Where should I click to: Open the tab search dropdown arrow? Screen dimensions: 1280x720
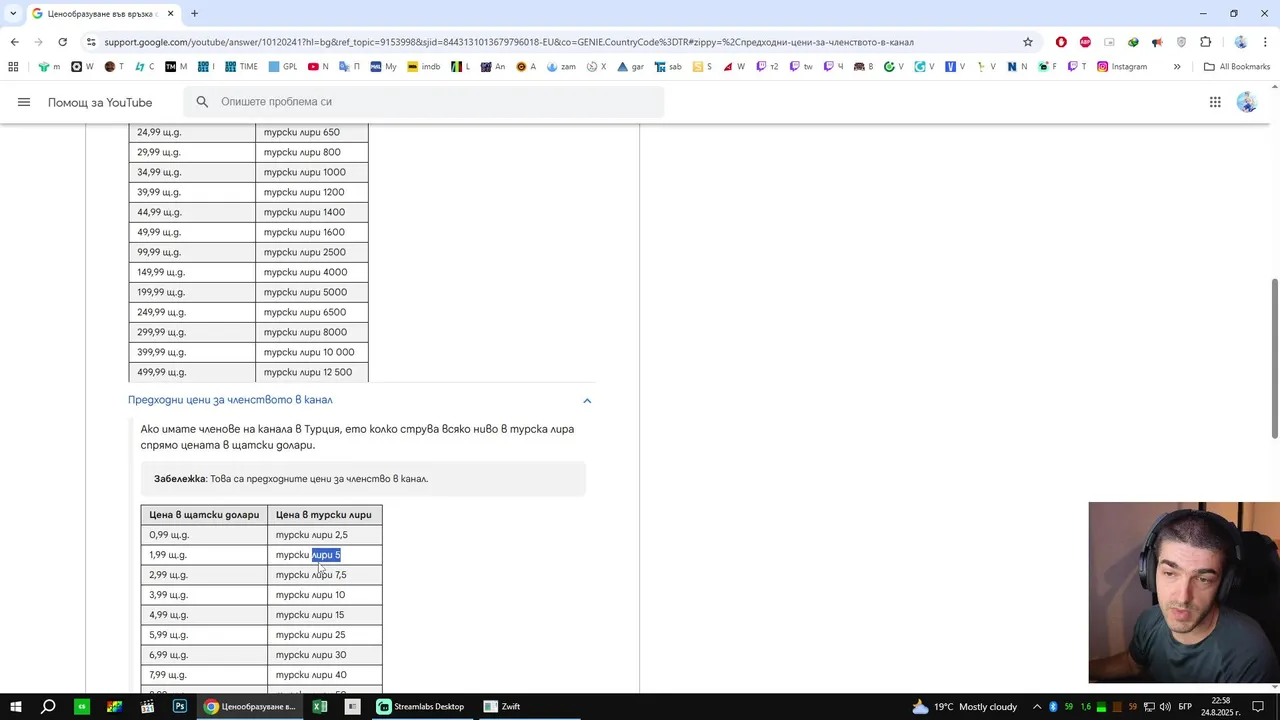12,13
